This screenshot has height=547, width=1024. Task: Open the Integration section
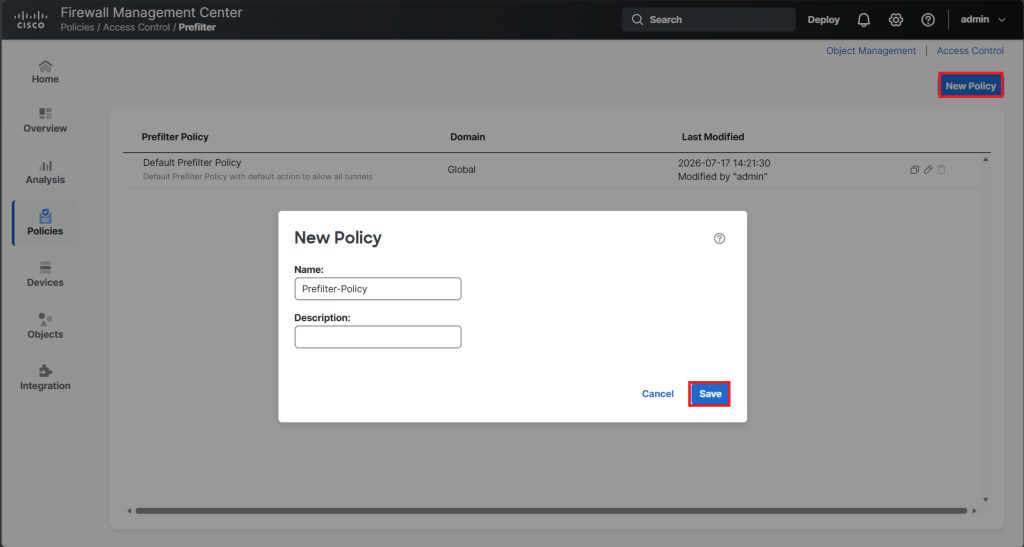[45, 378]
